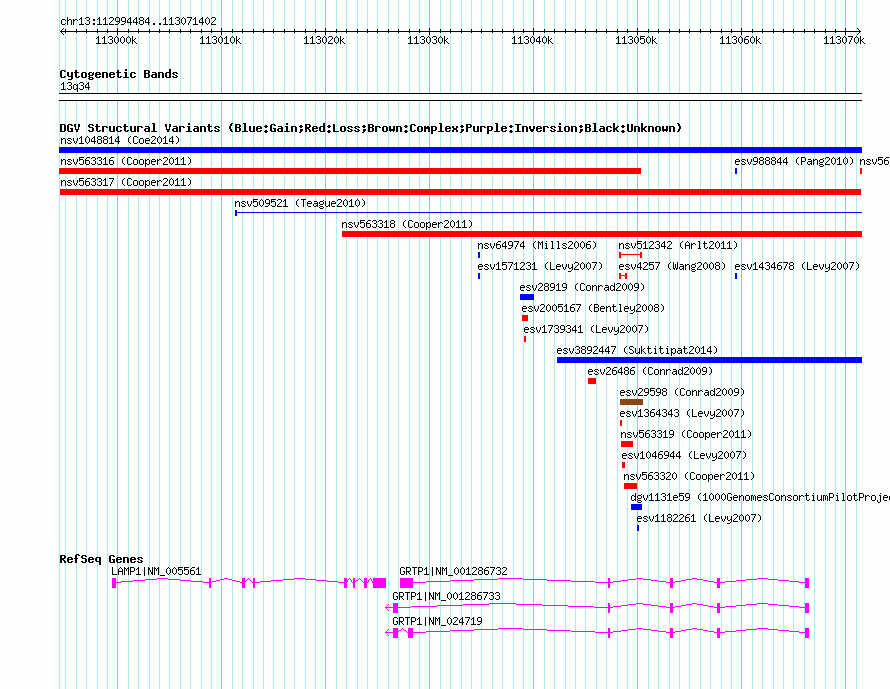
Task: Click the nsv563320 (Cooper2011) label
Action: [689, 476]
